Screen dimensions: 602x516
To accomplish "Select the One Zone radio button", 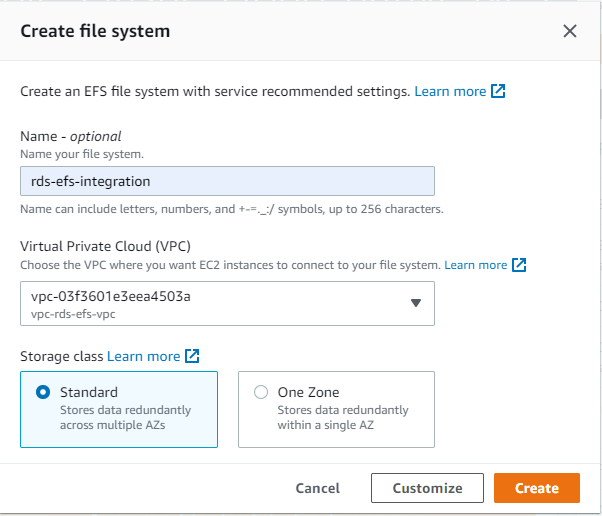I will tap(261, 392).
